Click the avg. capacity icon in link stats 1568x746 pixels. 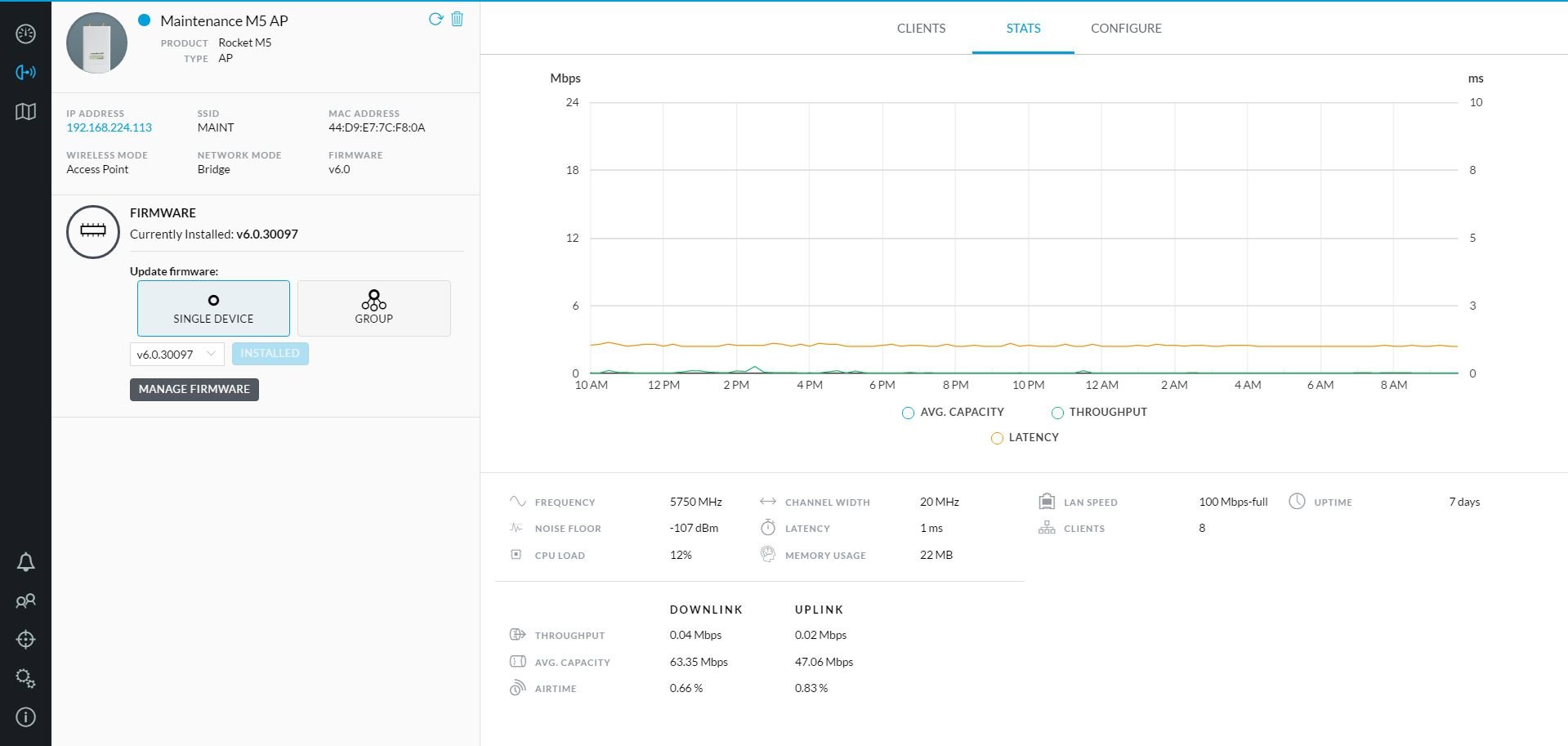pos(517,661)
